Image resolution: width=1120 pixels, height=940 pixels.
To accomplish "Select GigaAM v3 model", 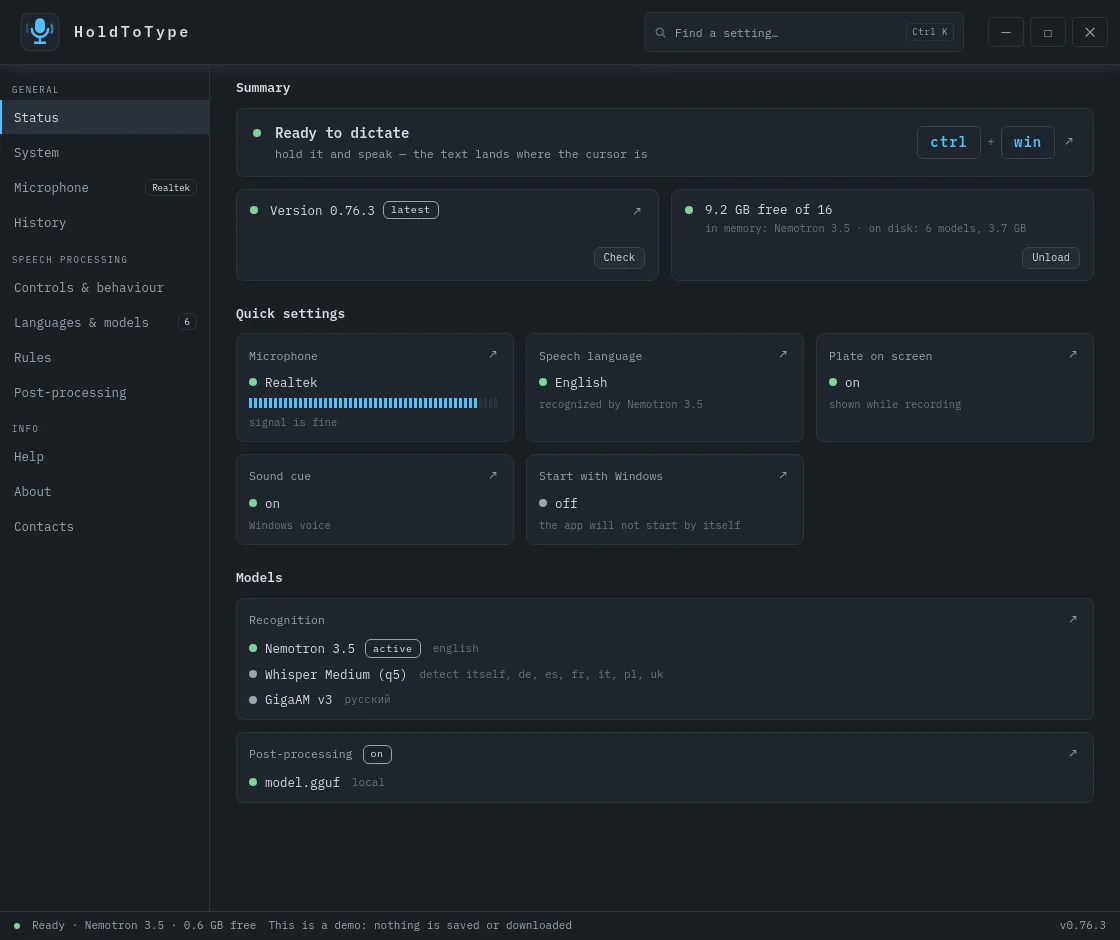I will click(298, 700).
